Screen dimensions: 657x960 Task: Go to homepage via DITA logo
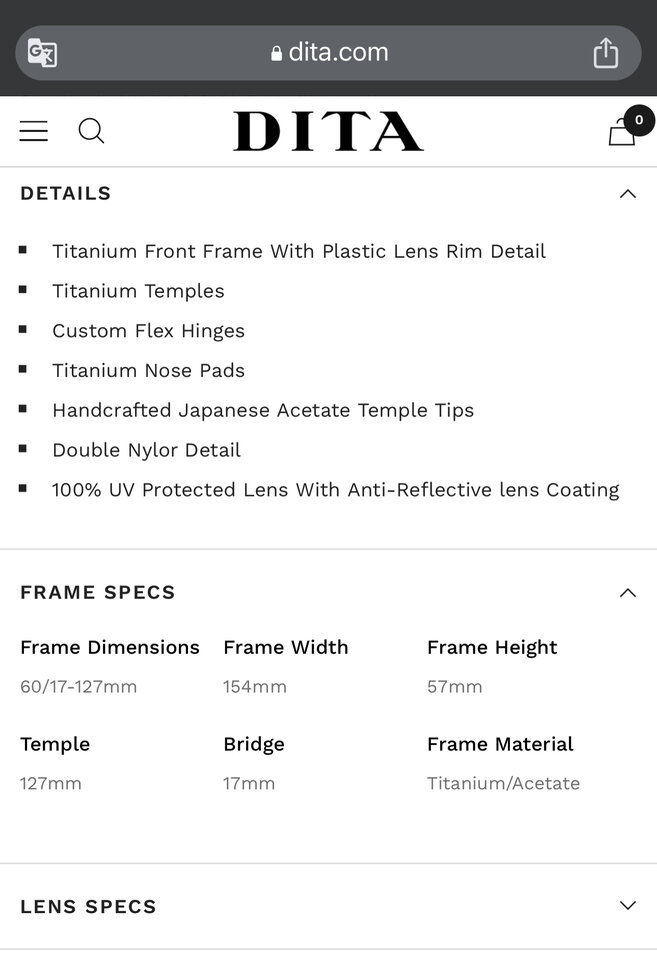328,131
